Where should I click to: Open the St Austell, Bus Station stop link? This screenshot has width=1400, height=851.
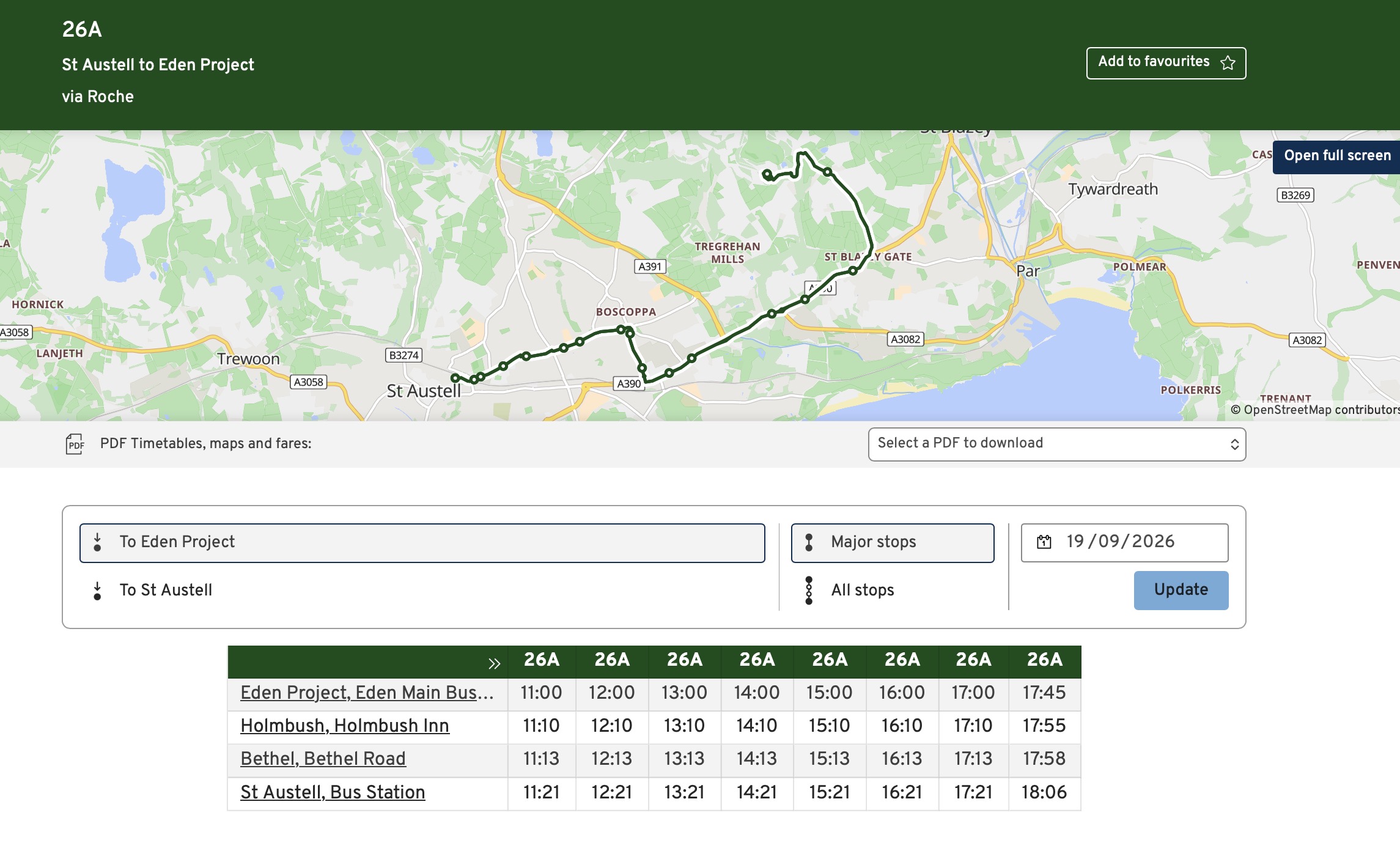pos(333,792)
